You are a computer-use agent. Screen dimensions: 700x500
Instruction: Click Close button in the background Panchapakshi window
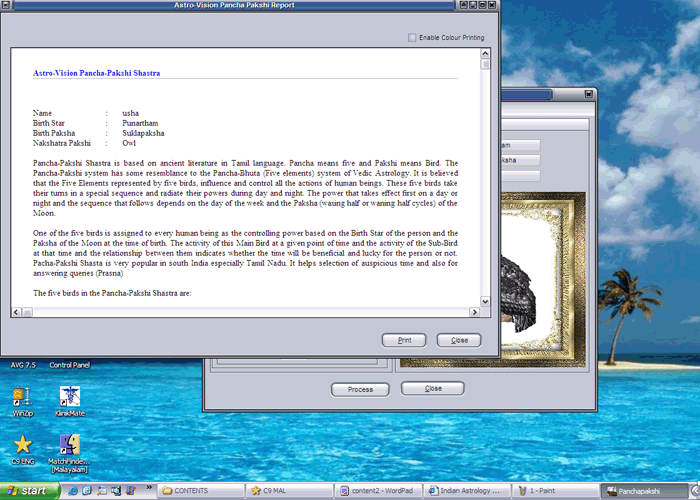click(x=433, y=388)
